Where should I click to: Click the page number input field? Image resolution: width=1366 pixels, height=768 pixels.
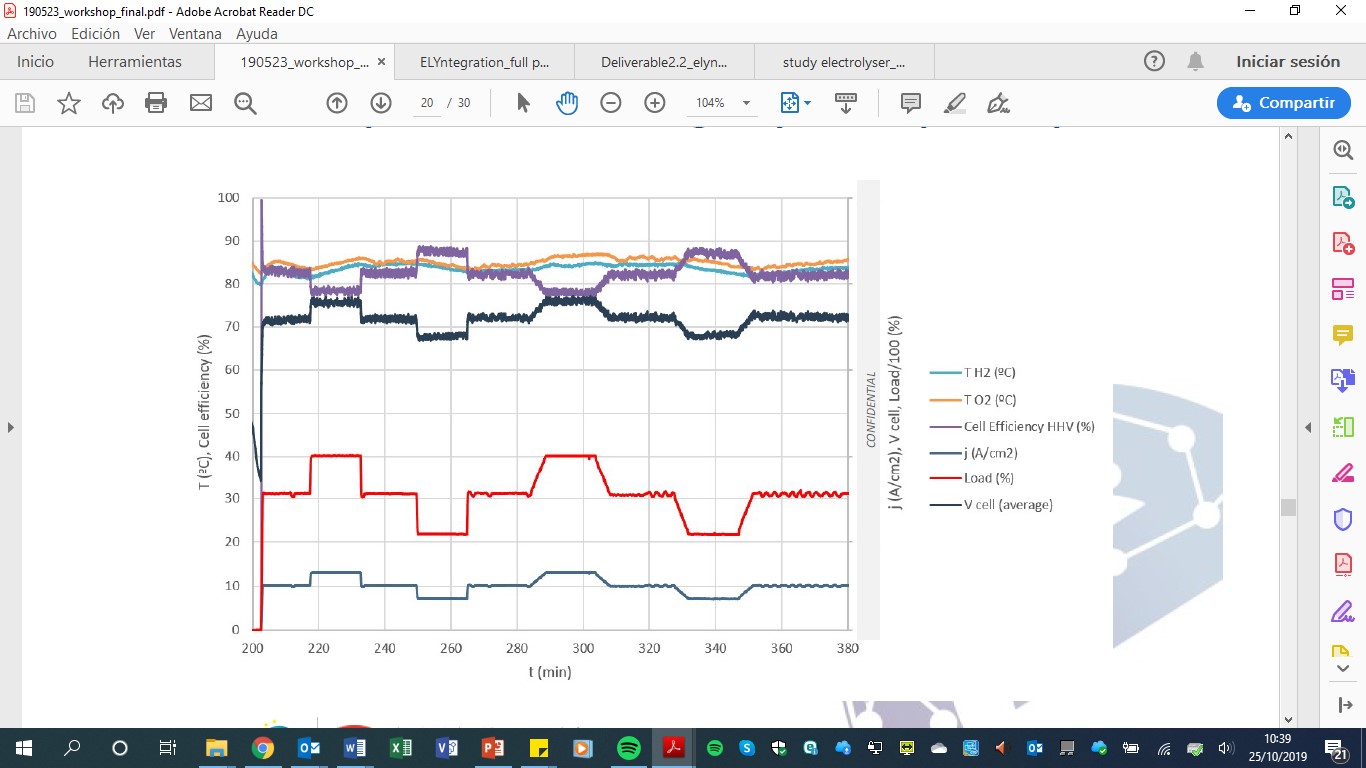pyautogui.click(x=427, y=103)
